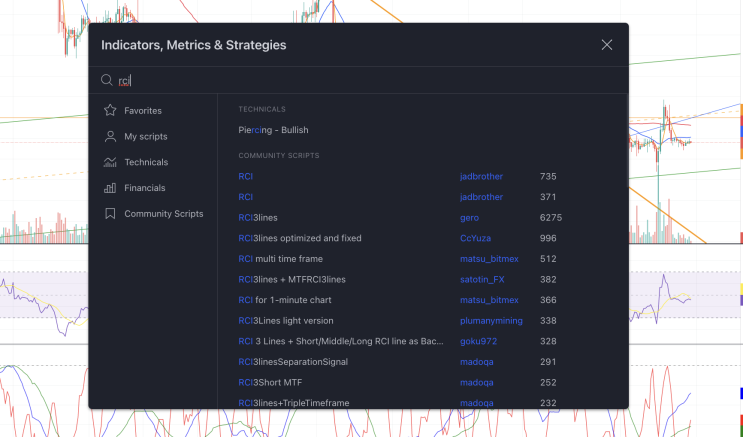Open author profile jadbrother on first RCI
The height and width of the screenshot is (437, 743).
(481, 176)
